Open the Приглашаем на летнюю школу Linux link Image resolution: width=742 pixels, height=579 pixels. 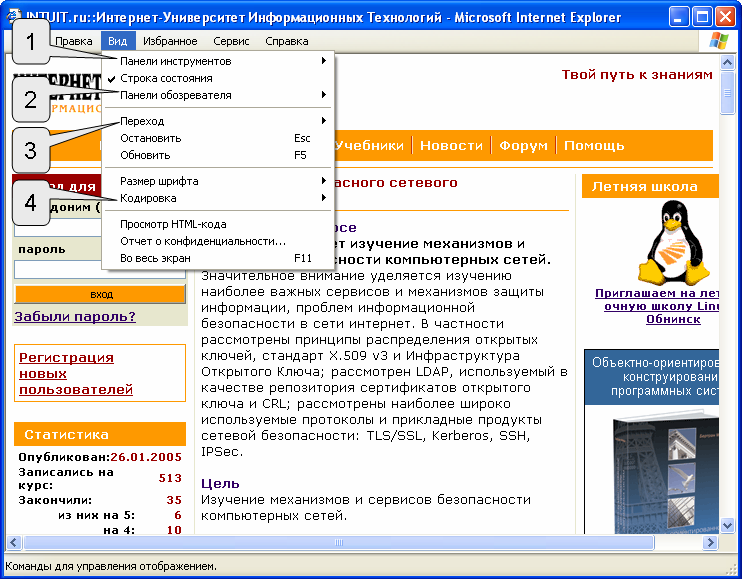tap(657, 306)
